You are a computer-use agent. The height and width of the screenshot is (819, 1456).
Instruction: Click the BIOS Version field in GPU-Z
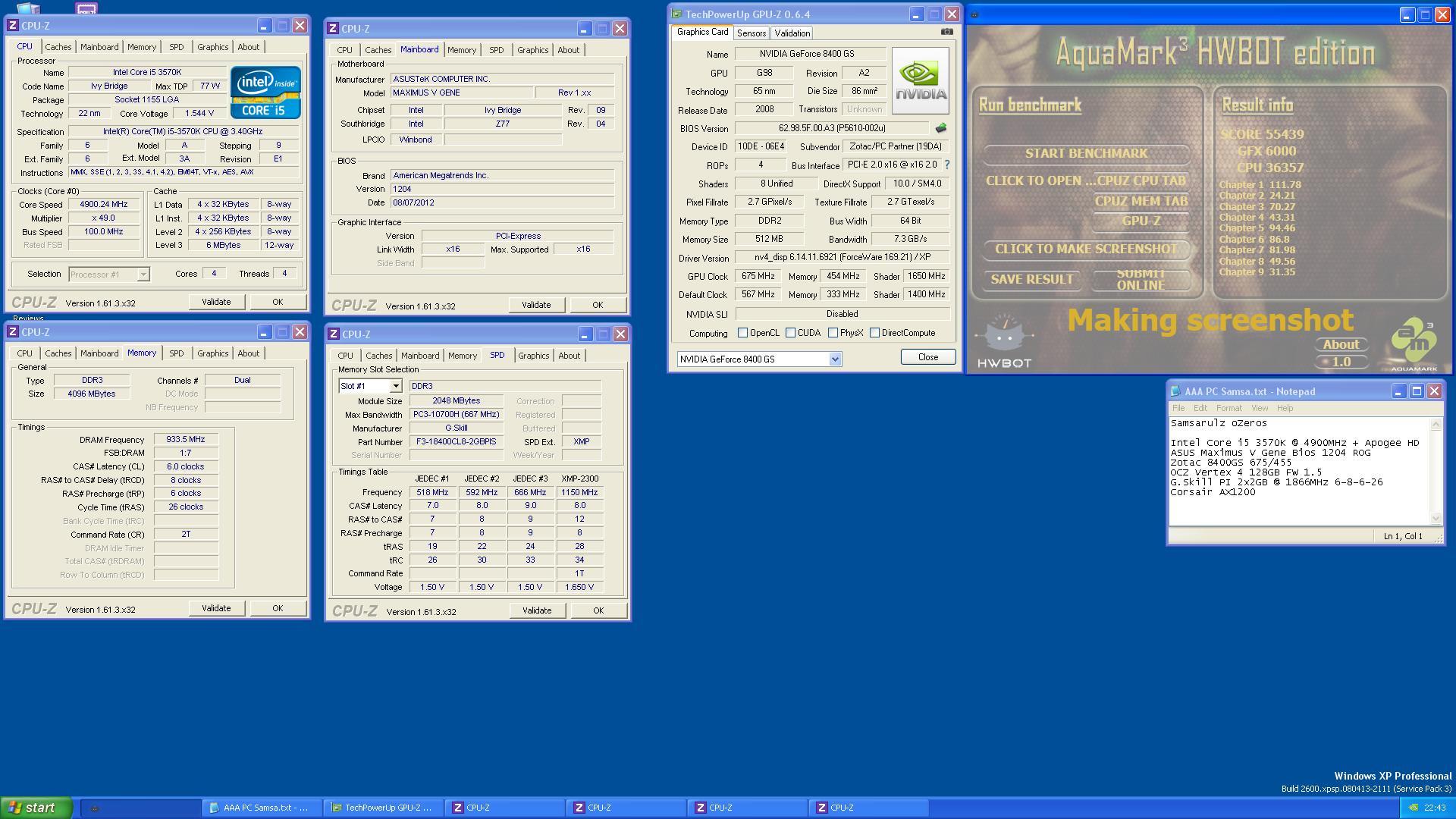(832, 128)
